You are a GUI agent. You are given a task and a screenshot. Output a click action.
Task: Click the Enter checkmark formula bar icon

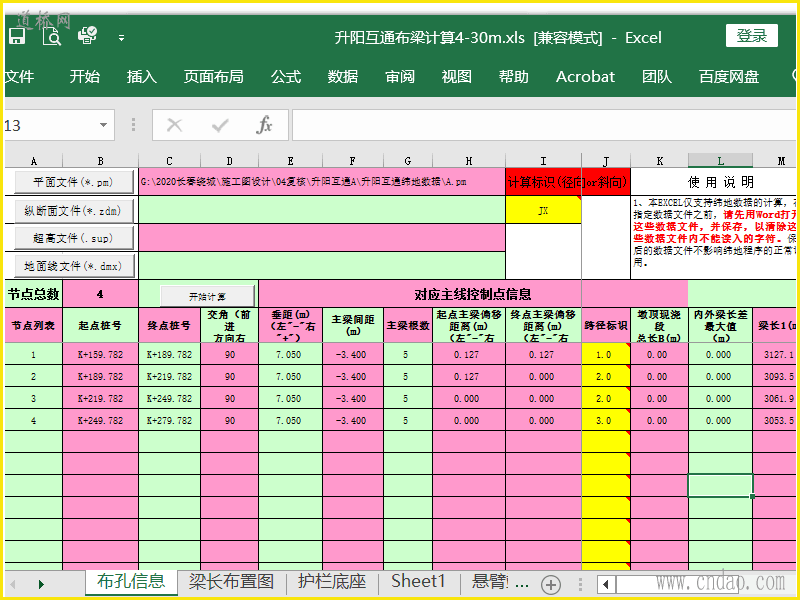220,125
